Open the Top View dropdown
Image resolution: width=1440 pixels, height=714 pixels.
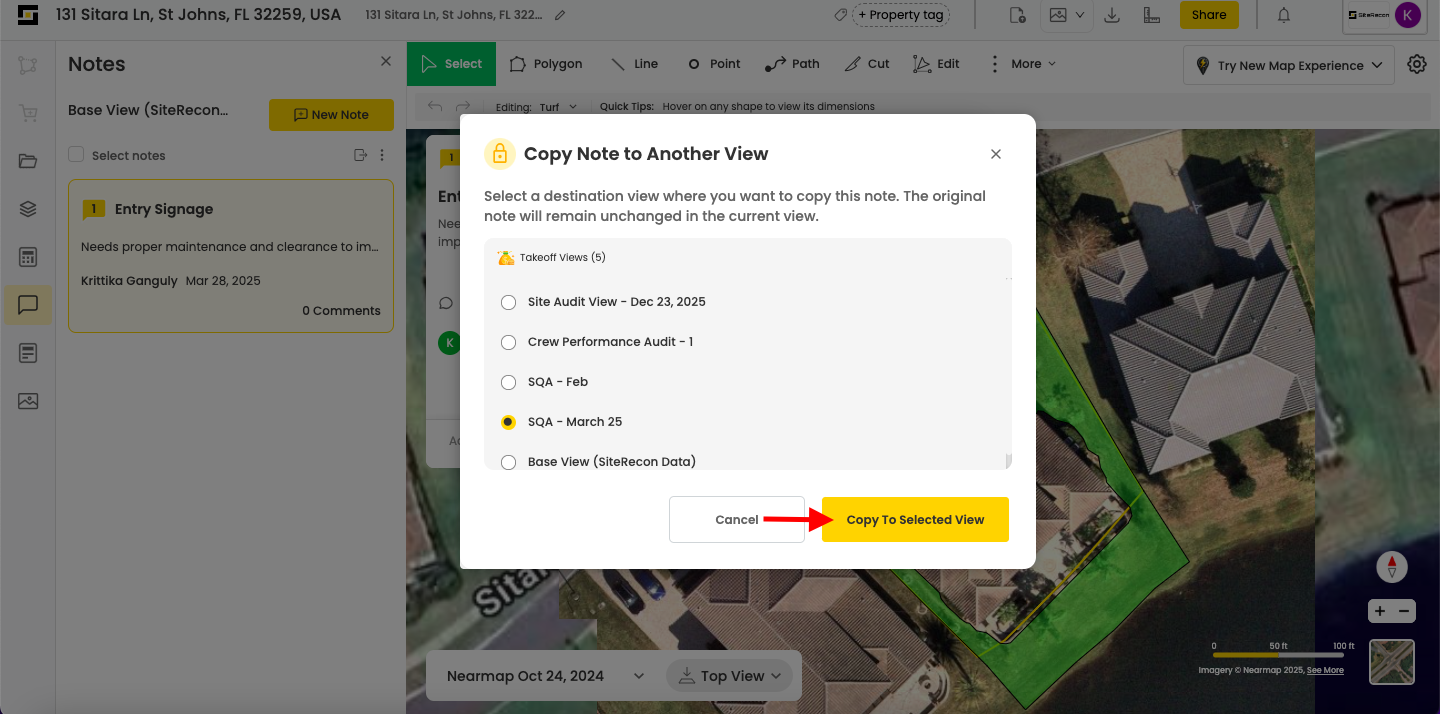(x=728, y=676)
